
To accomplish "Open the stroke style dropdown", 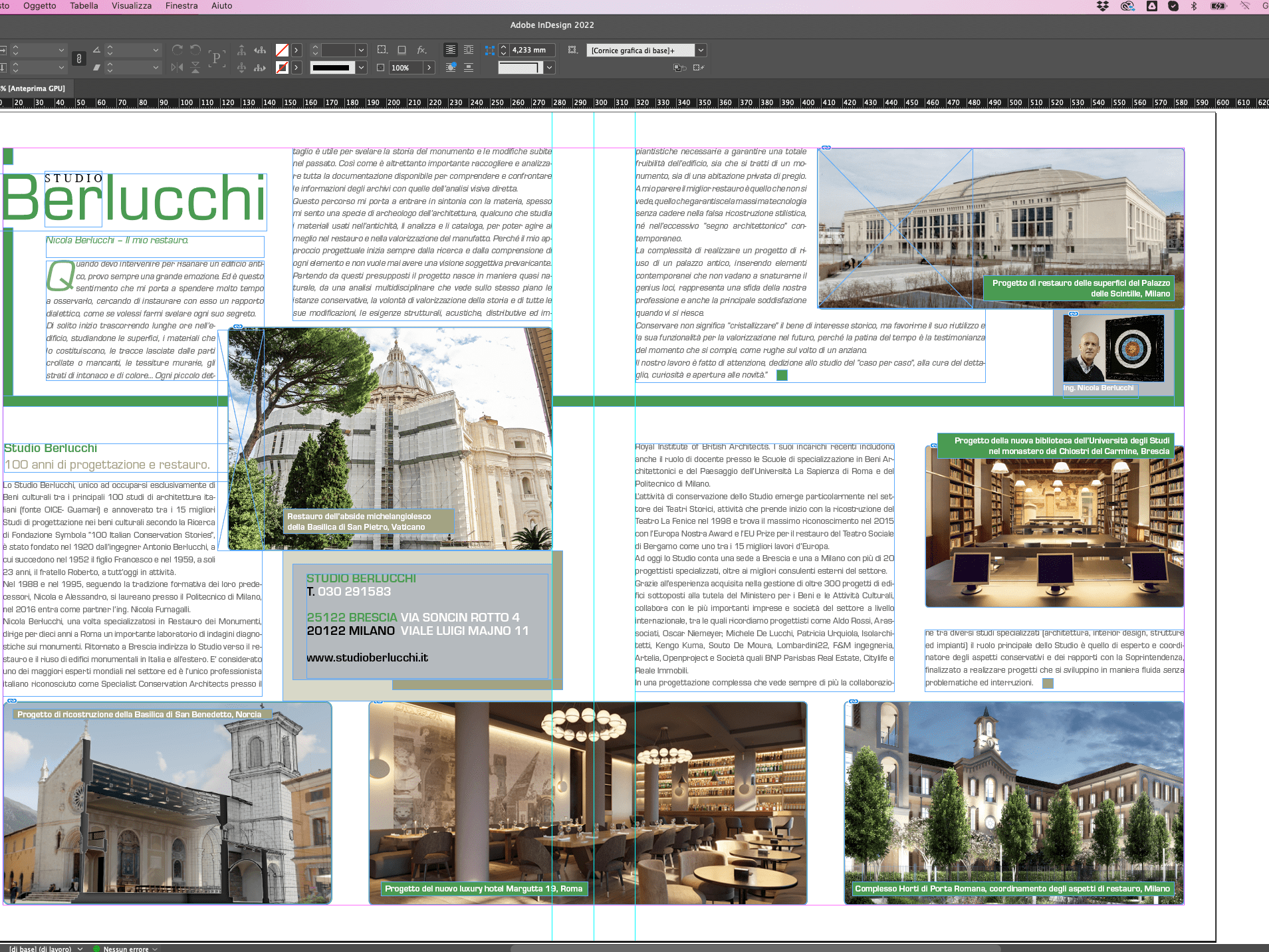I will [x=361, y=67].
